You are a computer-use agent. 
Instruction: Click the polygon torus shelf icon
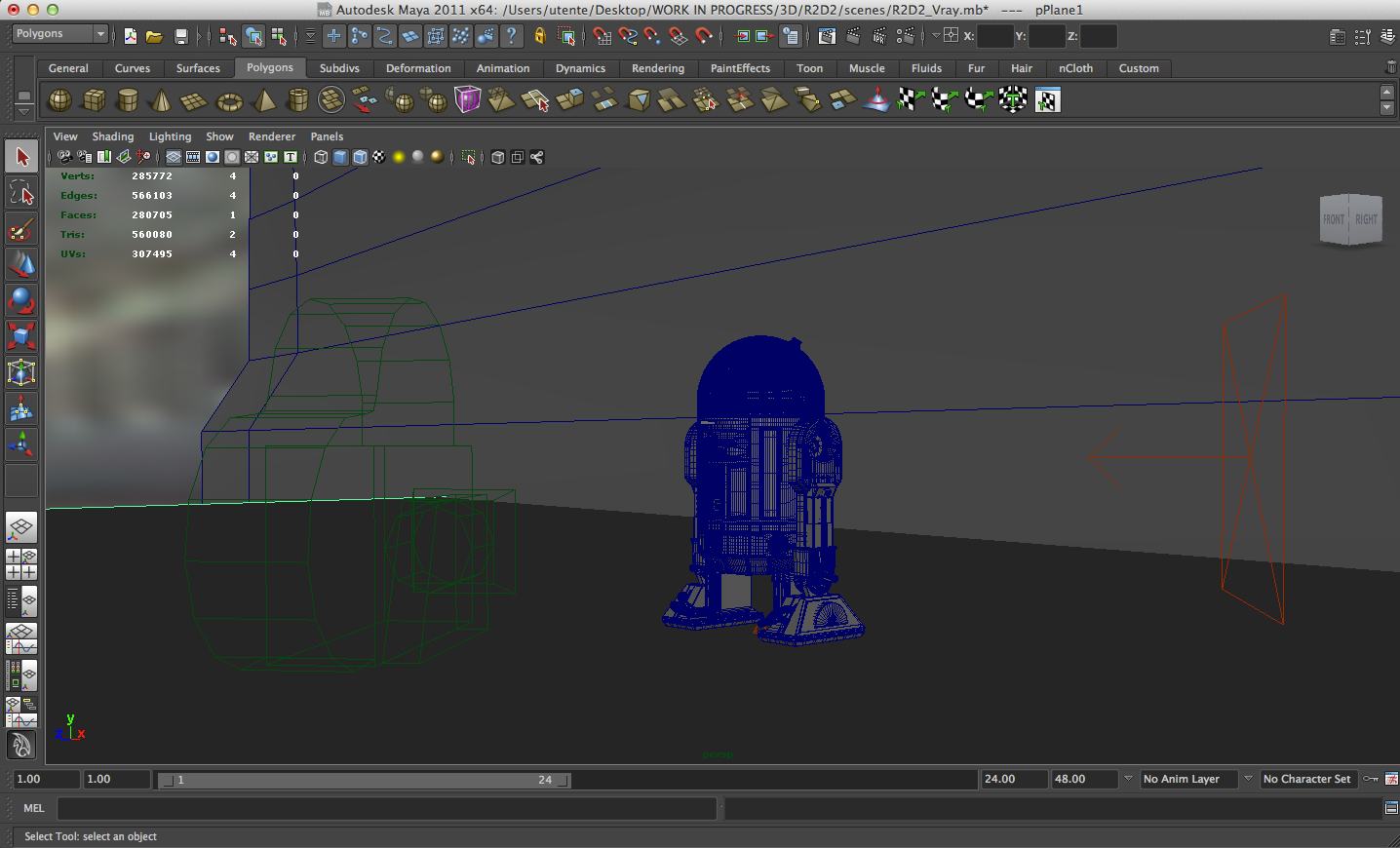pyautogui.click(x=229, y=100)
